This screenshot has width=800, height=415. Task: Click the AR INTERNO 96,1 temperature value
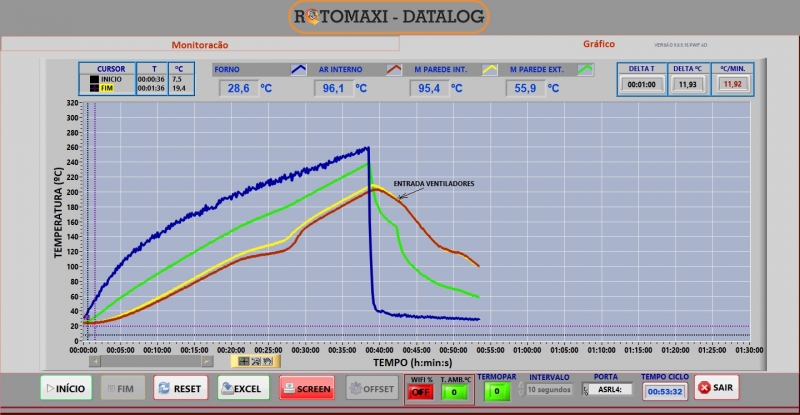click(333, 88)
